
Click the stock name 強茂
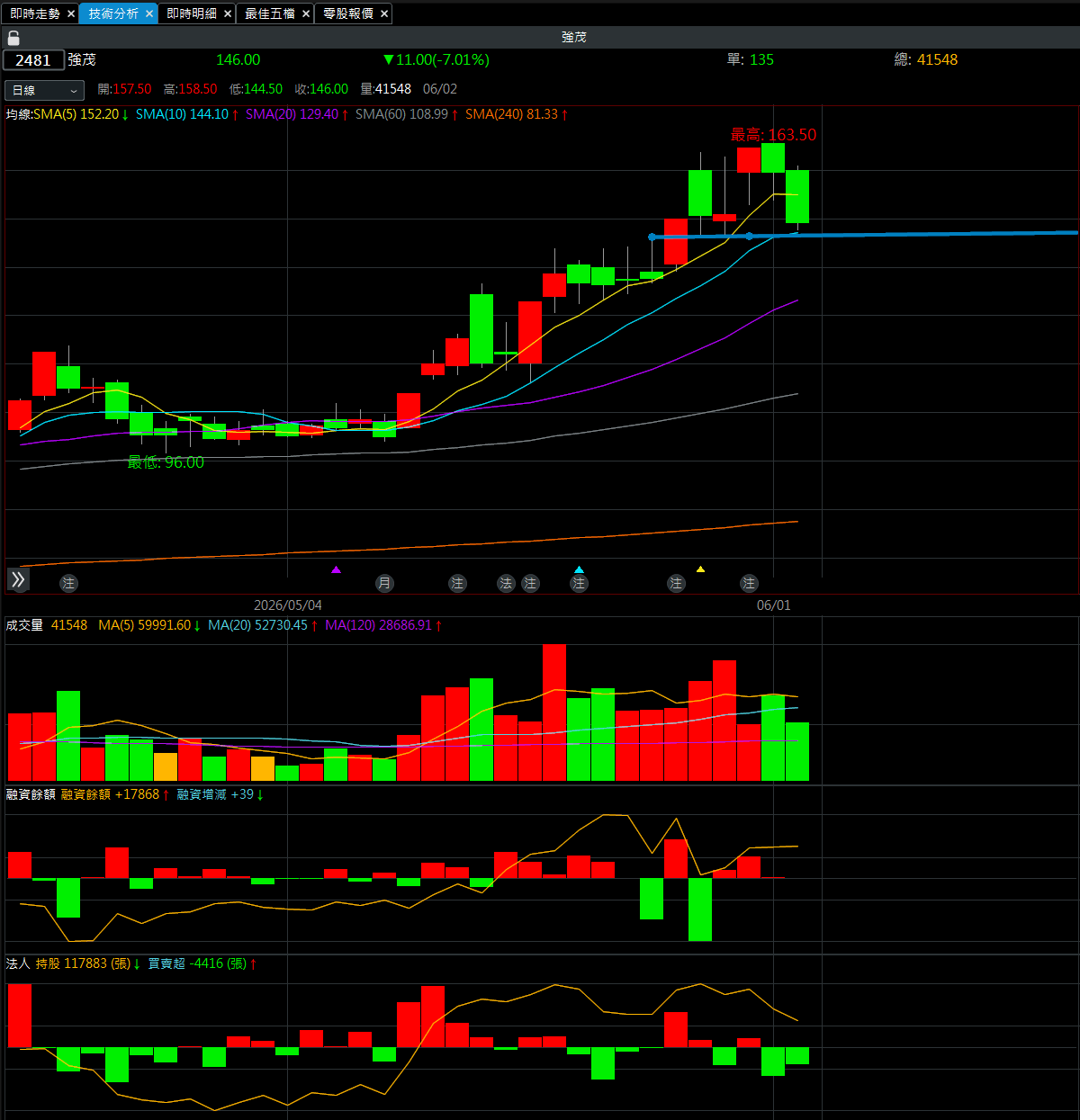[x=82, y=59]
